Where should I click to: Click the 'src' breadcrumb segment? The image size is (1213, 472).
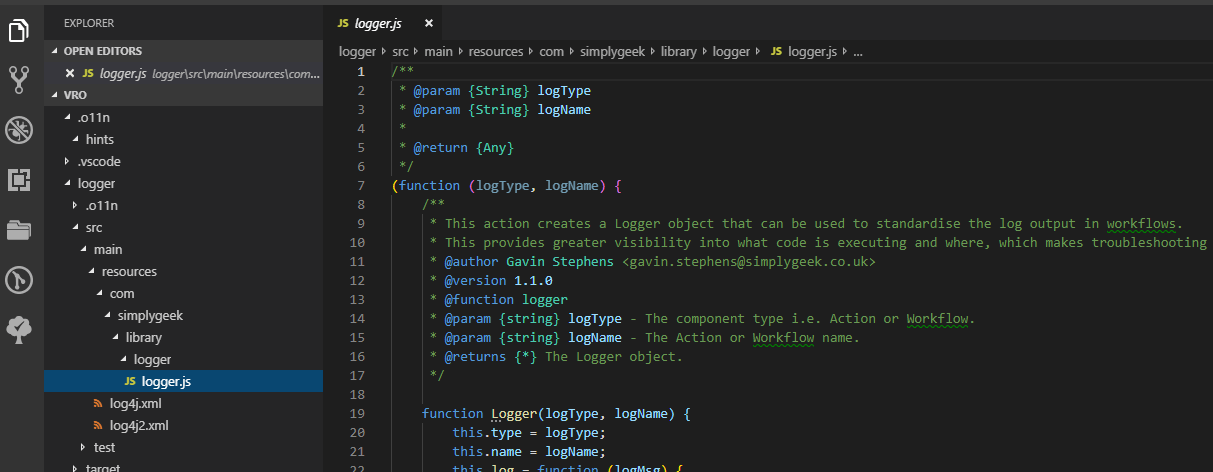click(401, 51)
